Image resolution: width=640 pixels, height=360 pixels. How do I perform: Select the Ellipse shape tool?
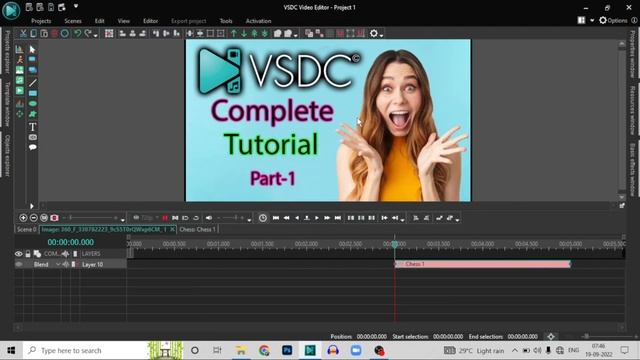pos(32,104)
